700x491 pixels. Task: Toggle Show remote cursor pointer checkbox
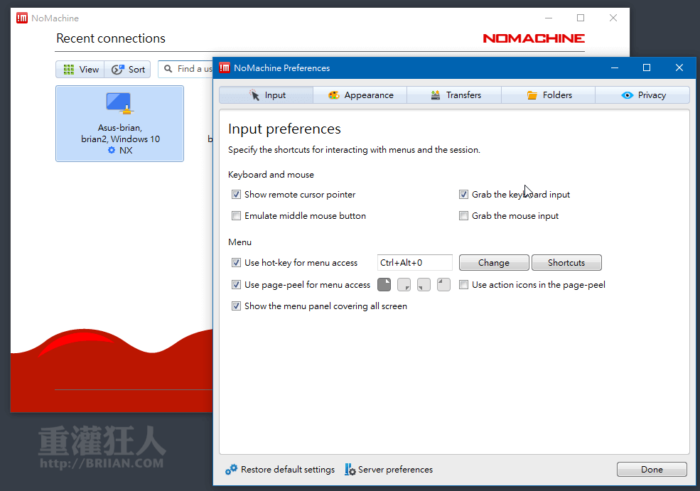coord(236,195)
